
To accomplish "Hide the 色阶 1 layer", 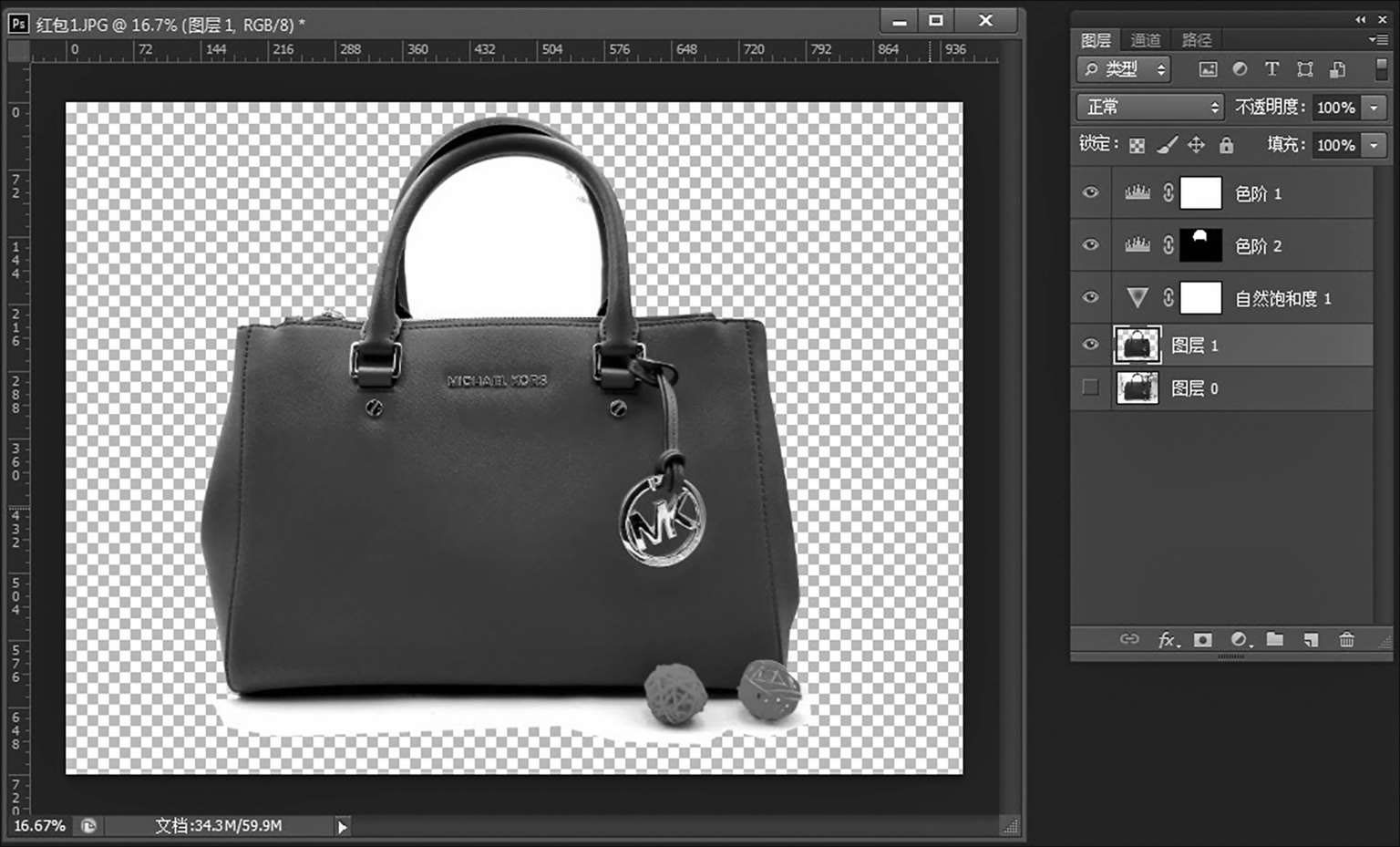I will (1090, 192).
